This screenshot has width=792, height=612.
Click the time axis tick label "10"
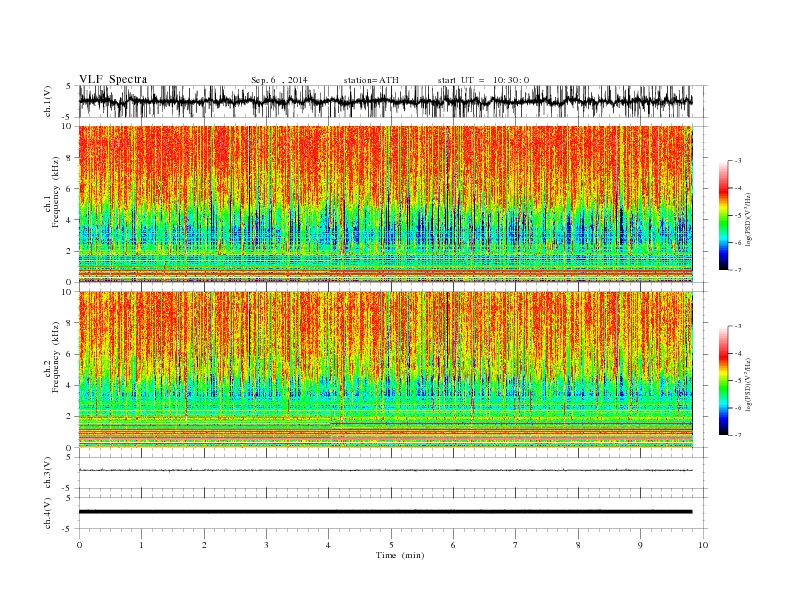pyautogui.click(x=703, y=545)
